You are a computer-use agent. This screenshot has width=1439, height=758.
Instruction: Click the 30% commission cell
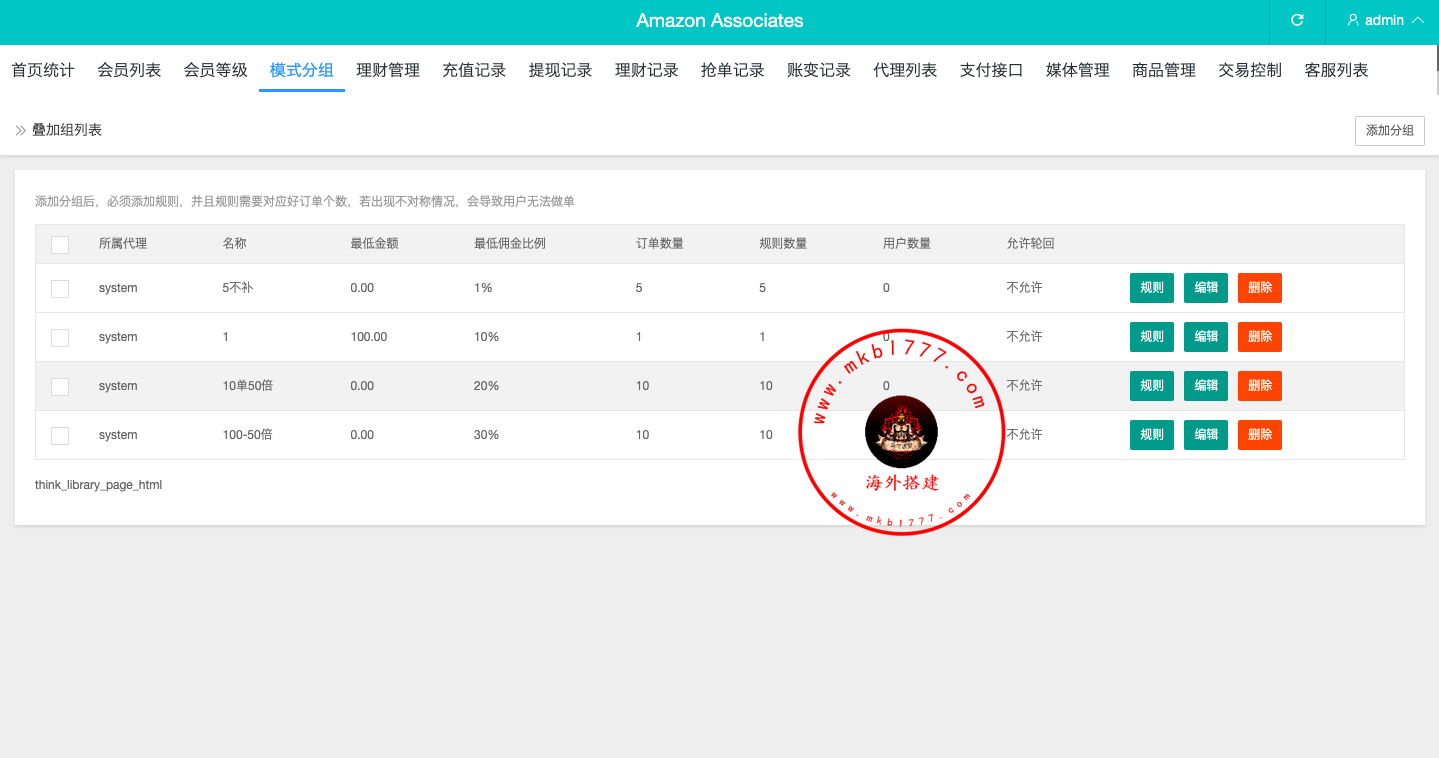coord(486,435)
